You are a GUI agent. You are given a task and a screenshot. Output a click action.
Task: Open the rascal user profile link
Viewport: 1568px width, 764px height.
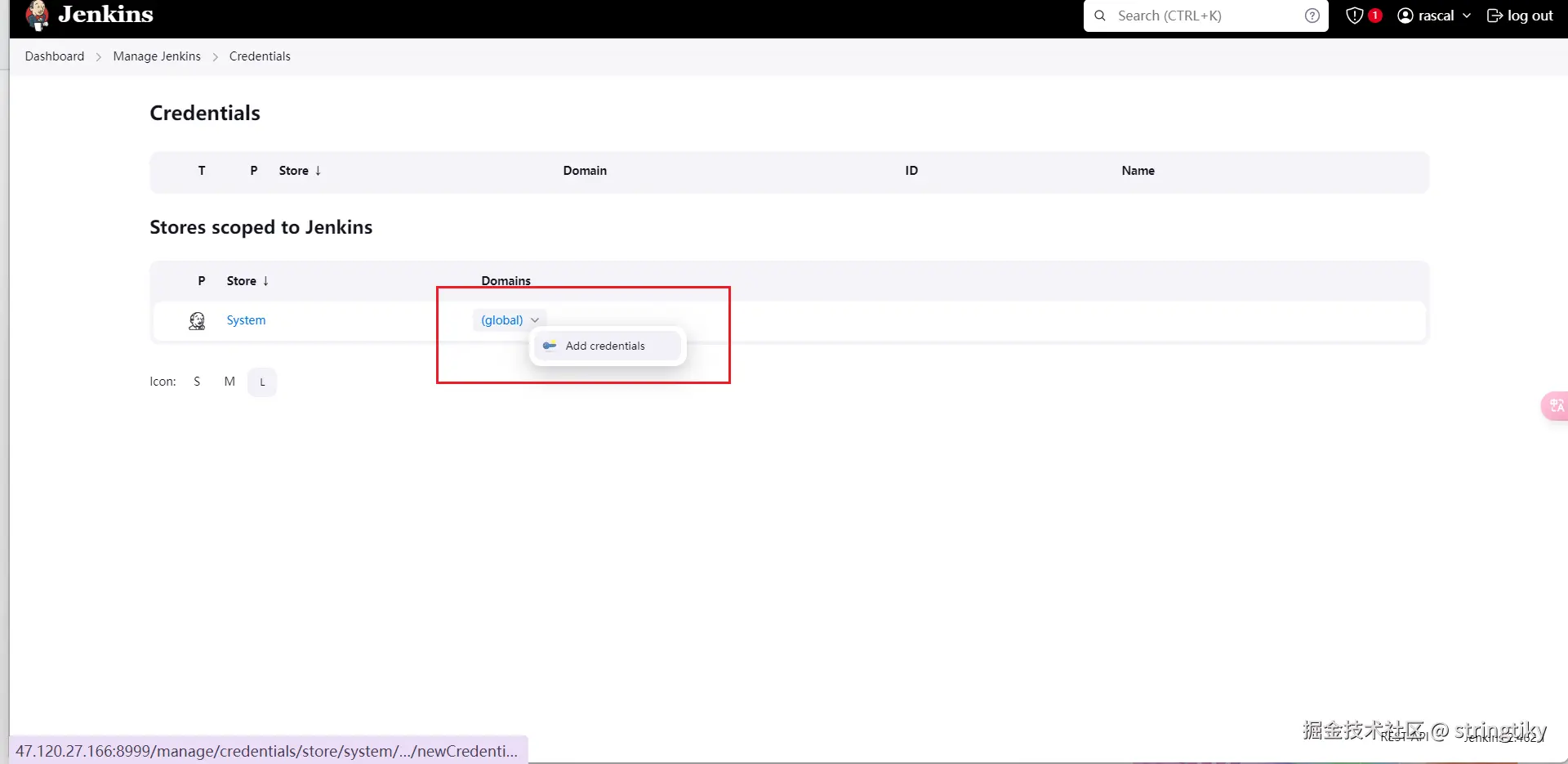coord(1435,16)
